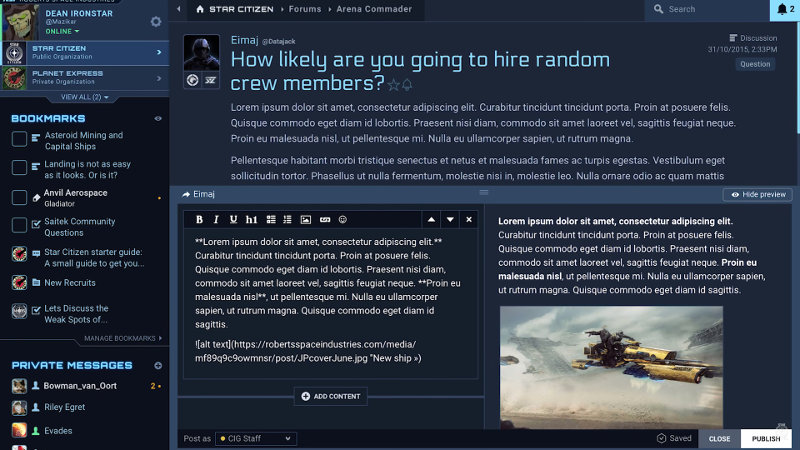Viewport: 800px width, 450px height.
Task: Apply bold formatting in the editor toolbar
Action: 199,219
